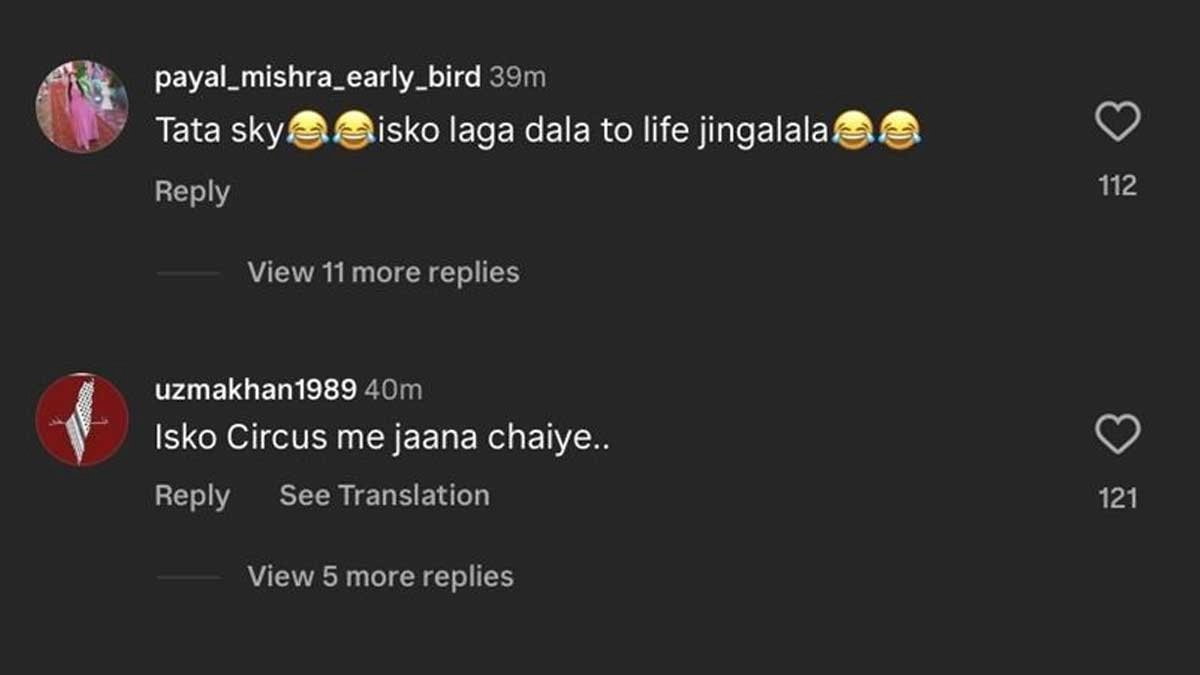Open uzmakhan1989's red profile avatar
Image resolution: width=1200 pixels, height=675 pixels.
pyautogui.click(x=82, y=419)
